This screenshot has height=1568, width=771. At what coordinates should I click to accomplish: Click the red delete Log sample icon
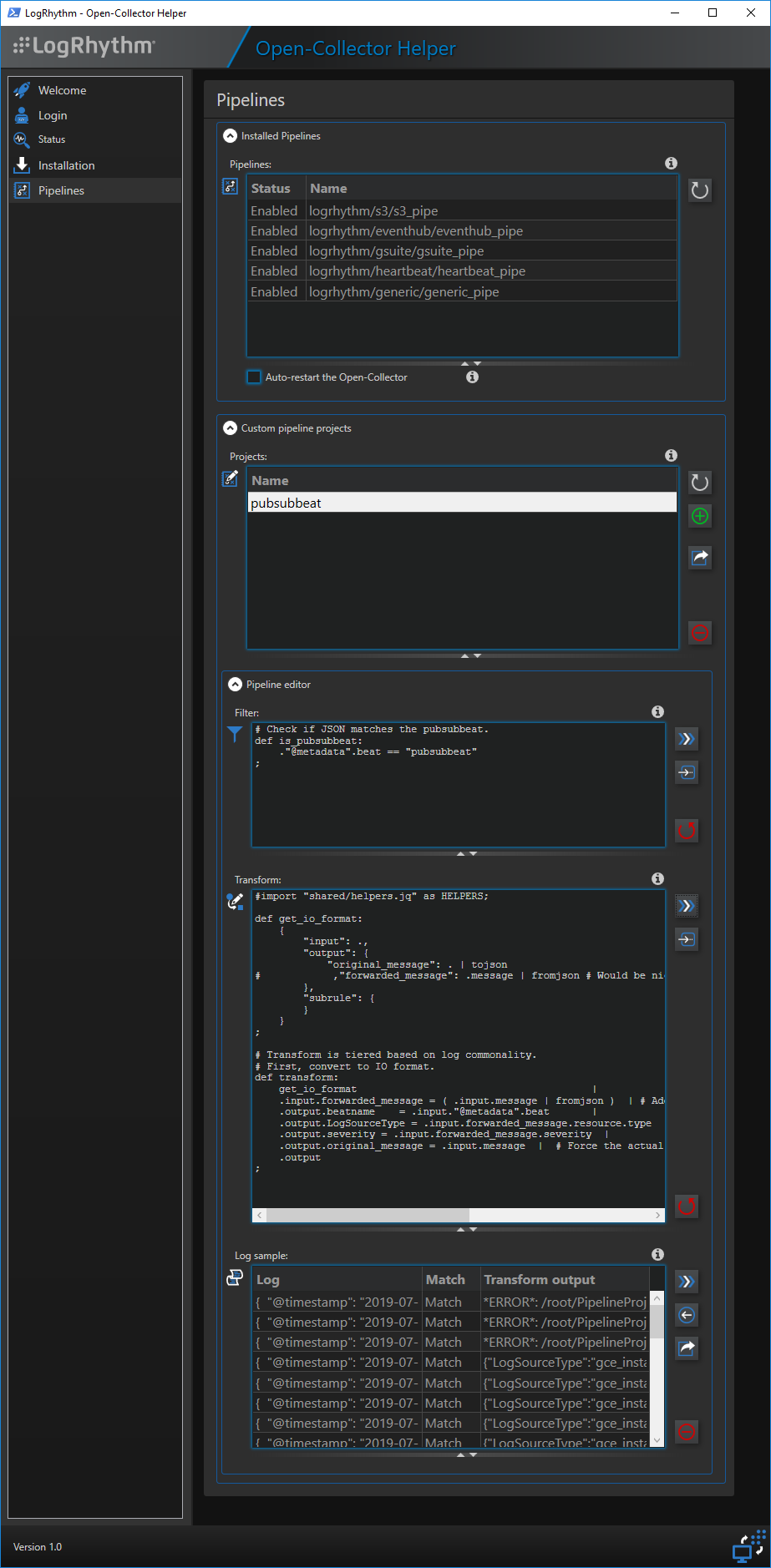687,1432
